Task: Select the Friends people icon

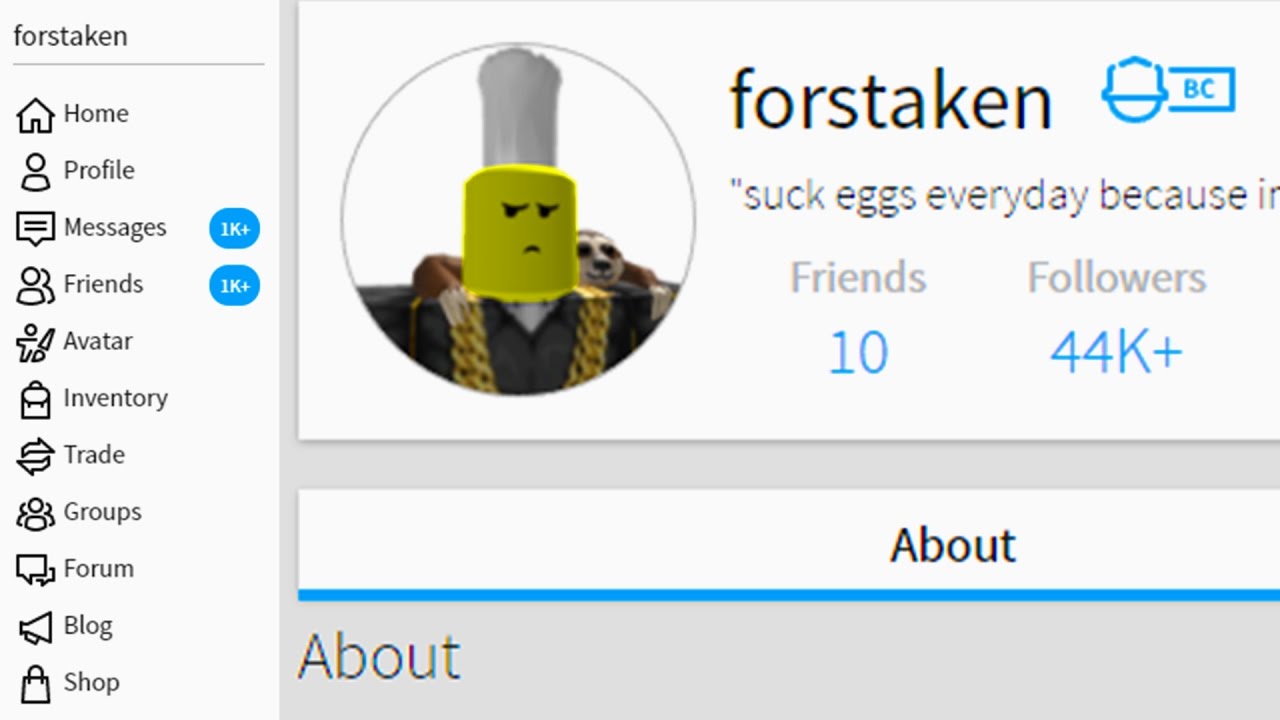Action: click(x=35, y=285)
